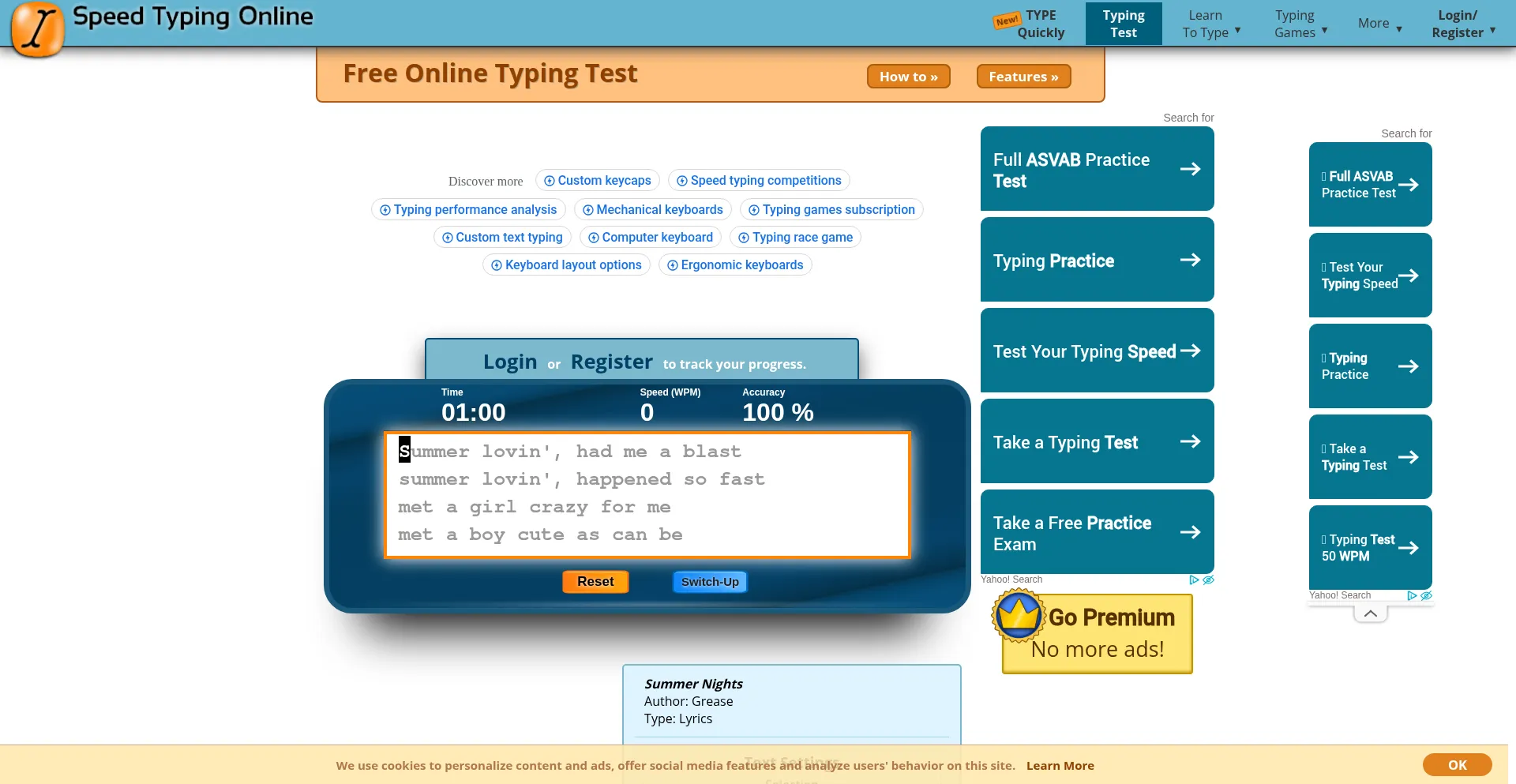The height and width of the screenshot is (784, 1516).
Task: Expand the More menu
Action: click(1379, 24)
